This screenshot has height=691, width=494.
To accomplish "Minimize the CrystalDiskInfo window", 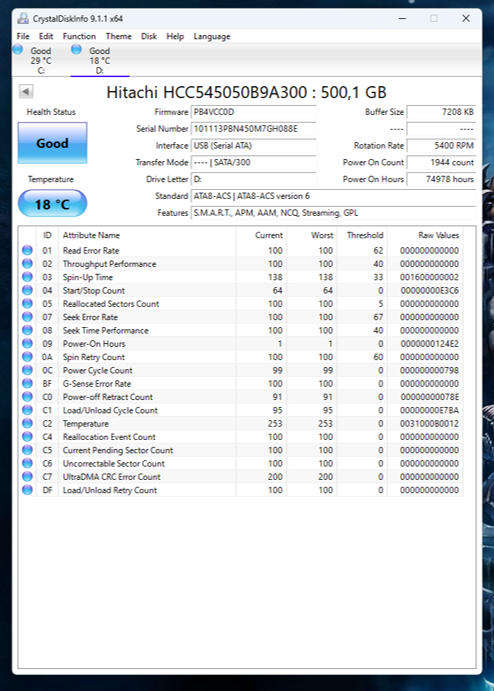I will click(x=402, y=19).
